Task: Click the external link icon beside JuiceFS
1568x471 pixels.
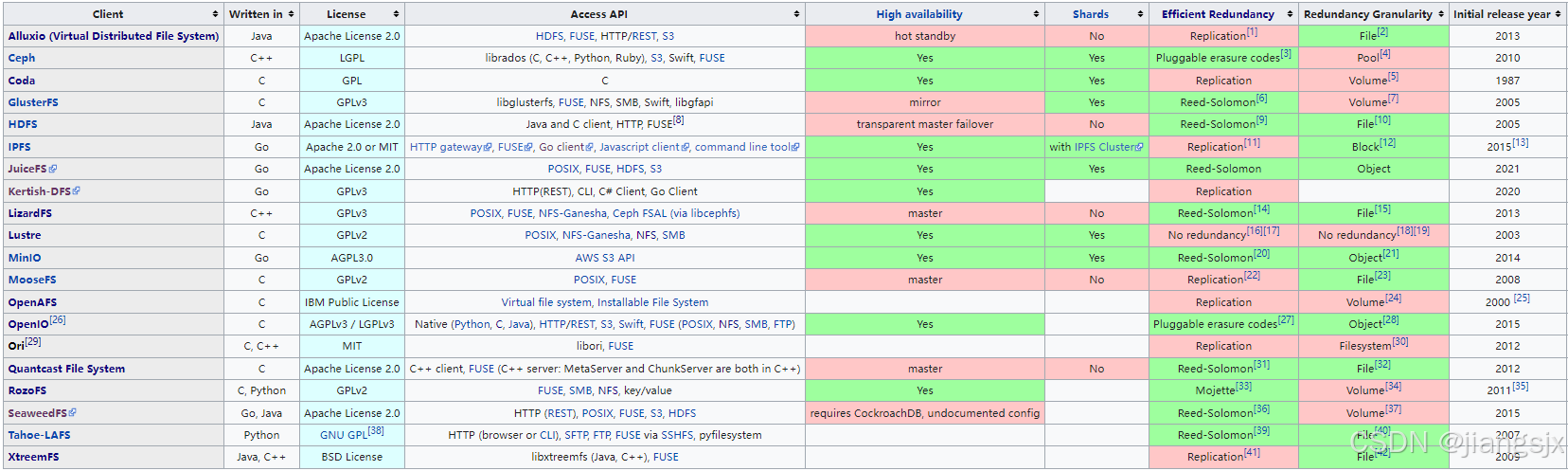Action: pyautogui.click(x=53, y=169)
